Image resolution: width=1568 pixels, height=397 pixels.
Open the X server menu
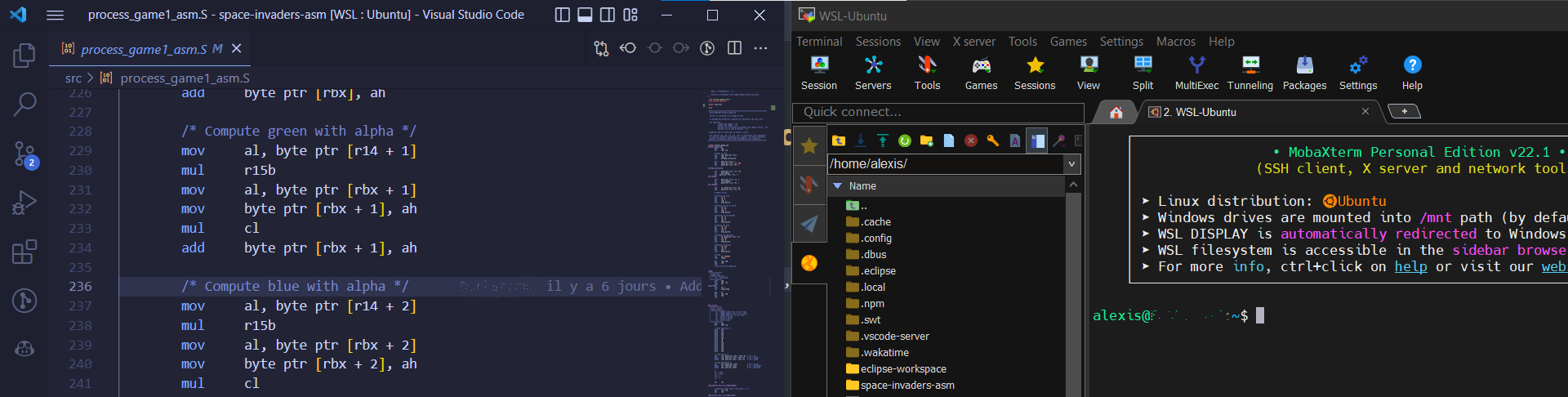[974, 42]
